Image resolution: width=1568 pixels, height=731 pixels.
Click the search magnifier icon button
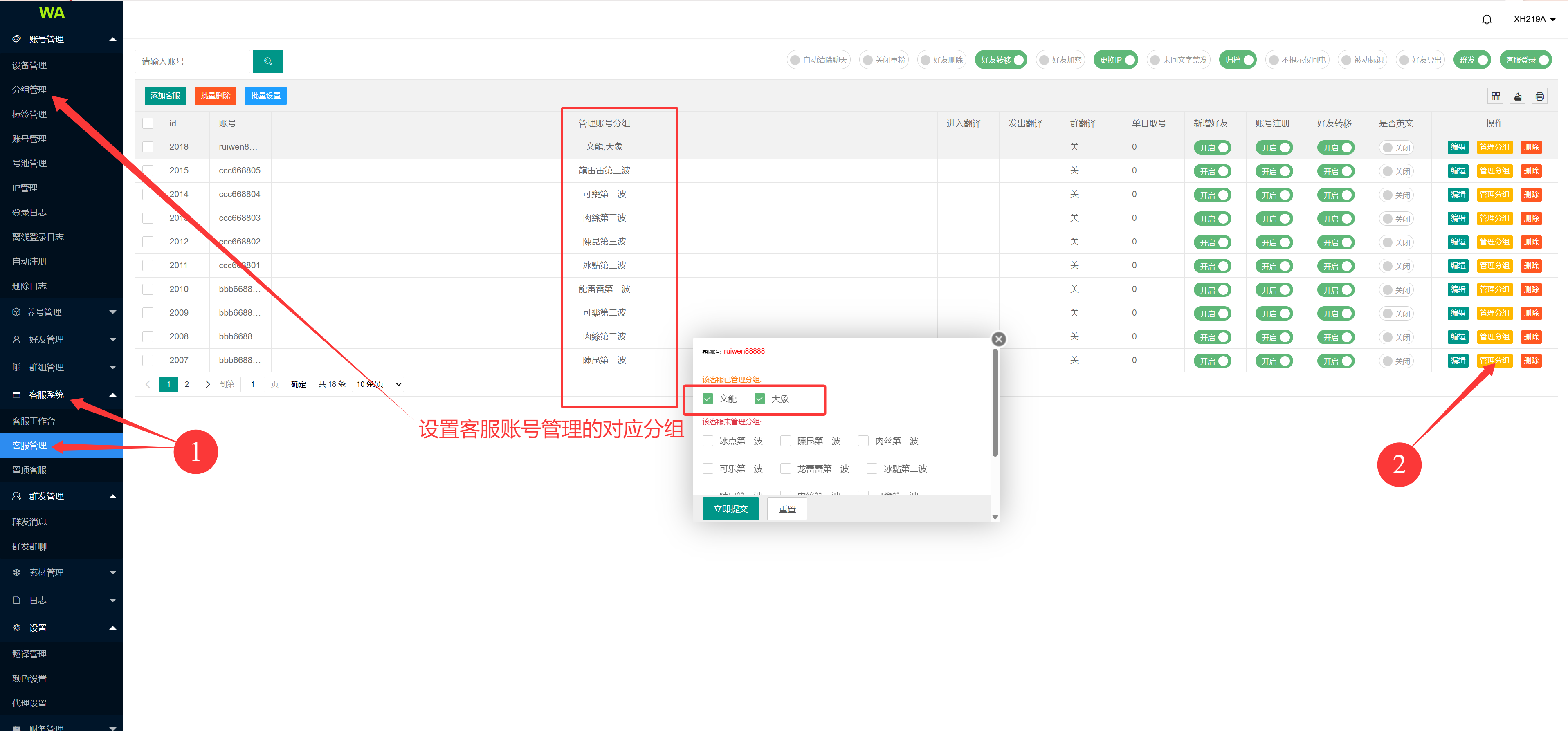[268, 61]
